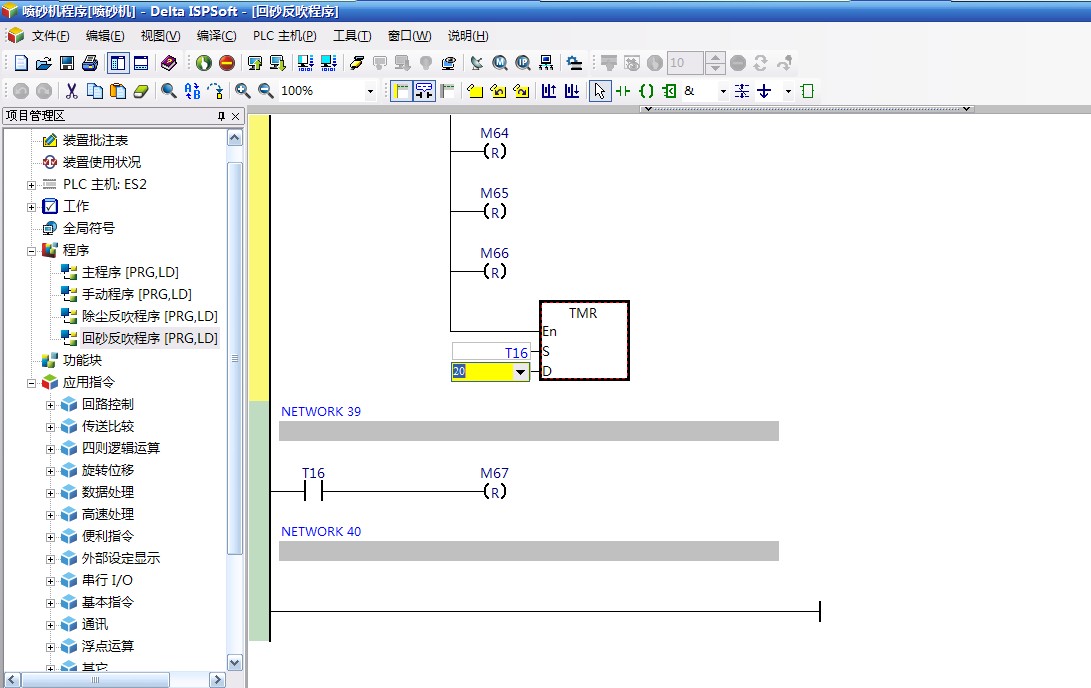Click the Save file toolbar icon
This screenshot has width=1091, height=688.
pos(67,63)
